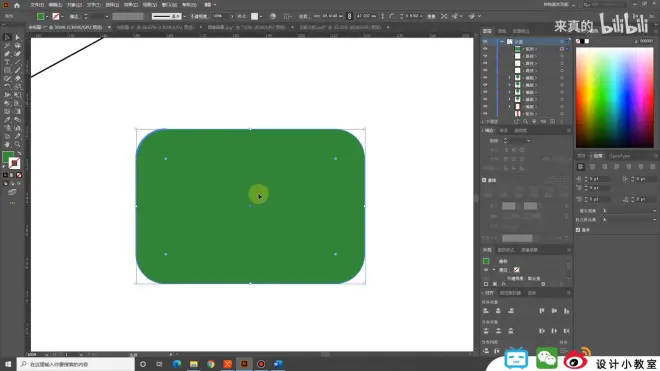Screen dimensions: 660x371
Task: Set the None fill button below the swatches
Action: click(x=19, y=175)
